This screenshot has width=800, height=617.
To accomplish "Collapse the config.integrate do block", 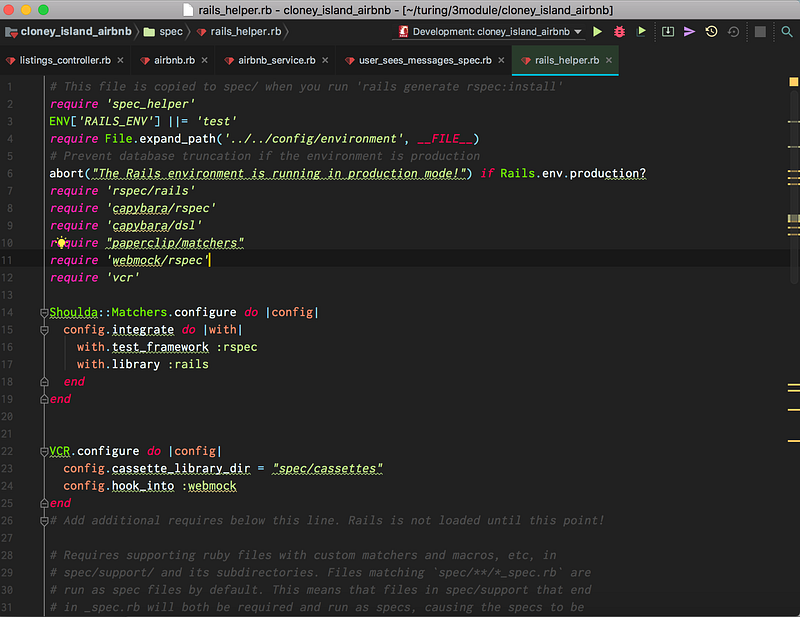I will pos(44,330).
